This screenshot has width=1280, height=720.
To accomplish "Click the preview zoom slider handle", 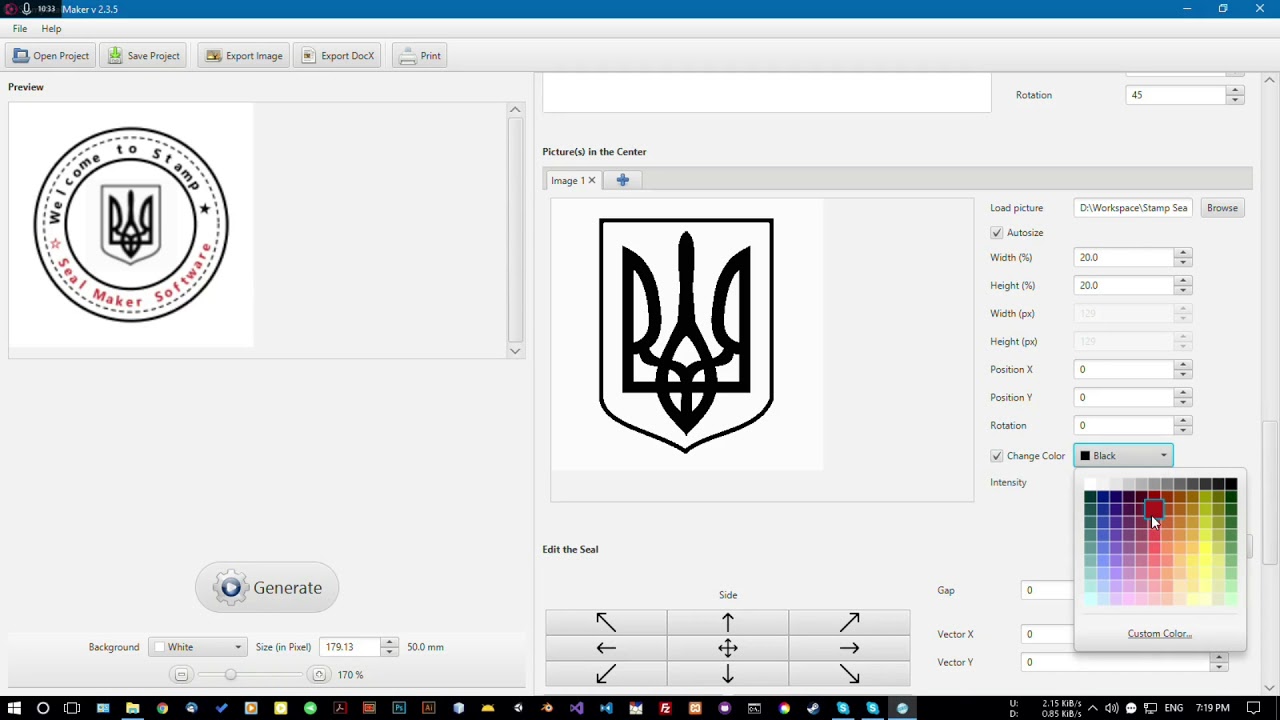I will pos(230,675).
